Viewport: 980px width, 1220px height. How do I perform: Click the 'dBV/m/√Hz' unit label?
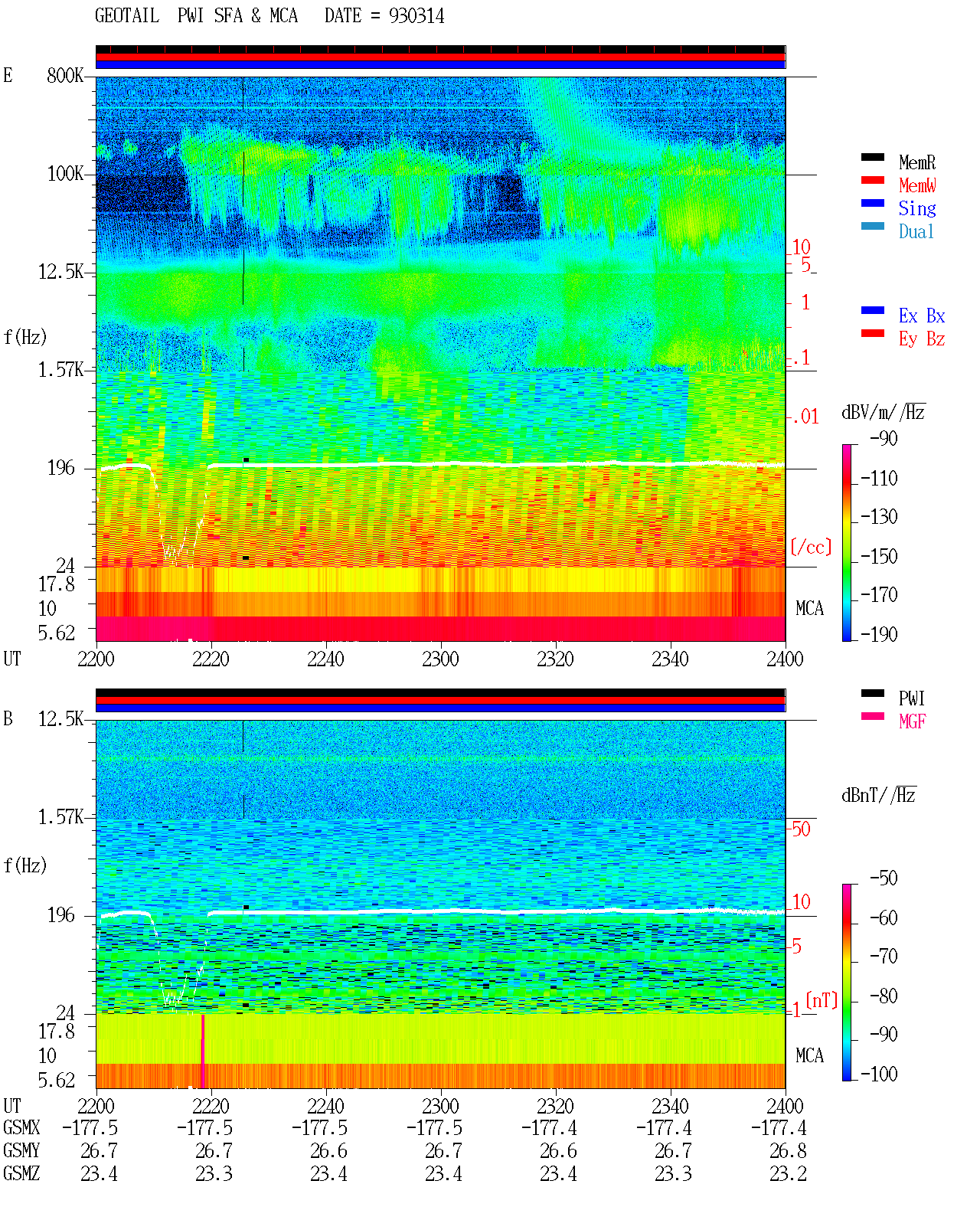884,412
